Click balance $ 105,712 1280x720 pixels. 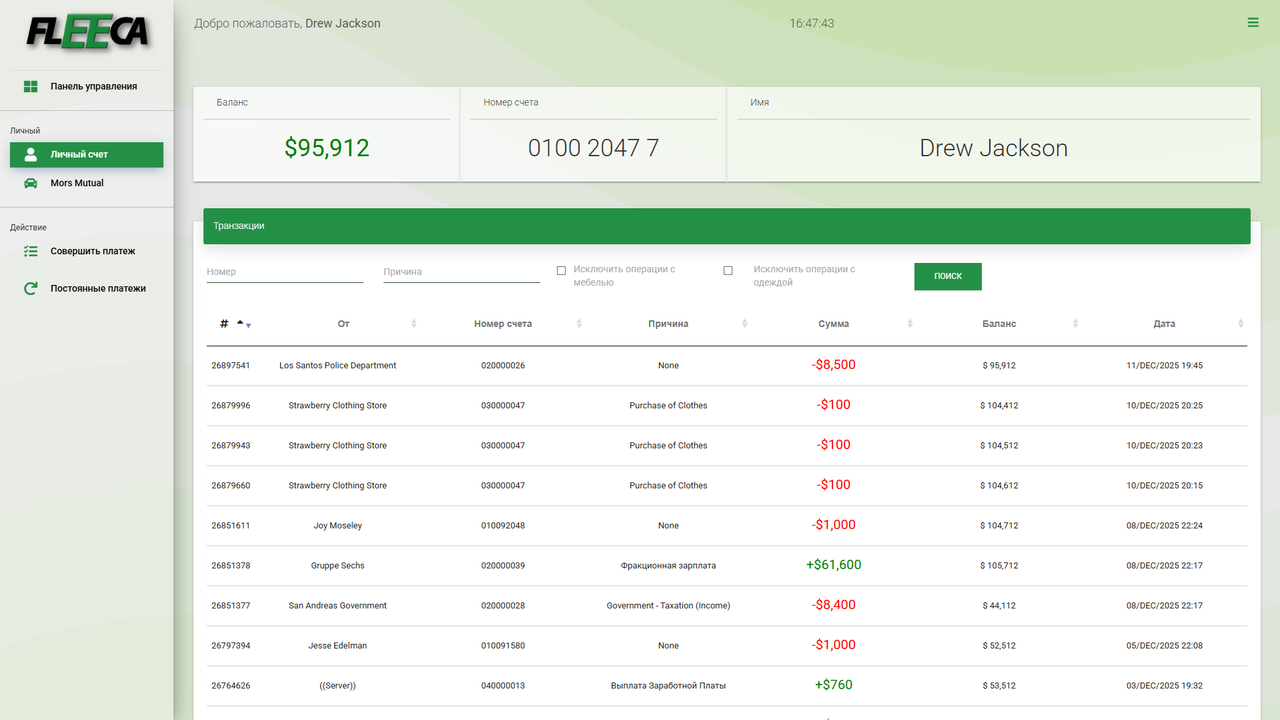click(999, 566)
